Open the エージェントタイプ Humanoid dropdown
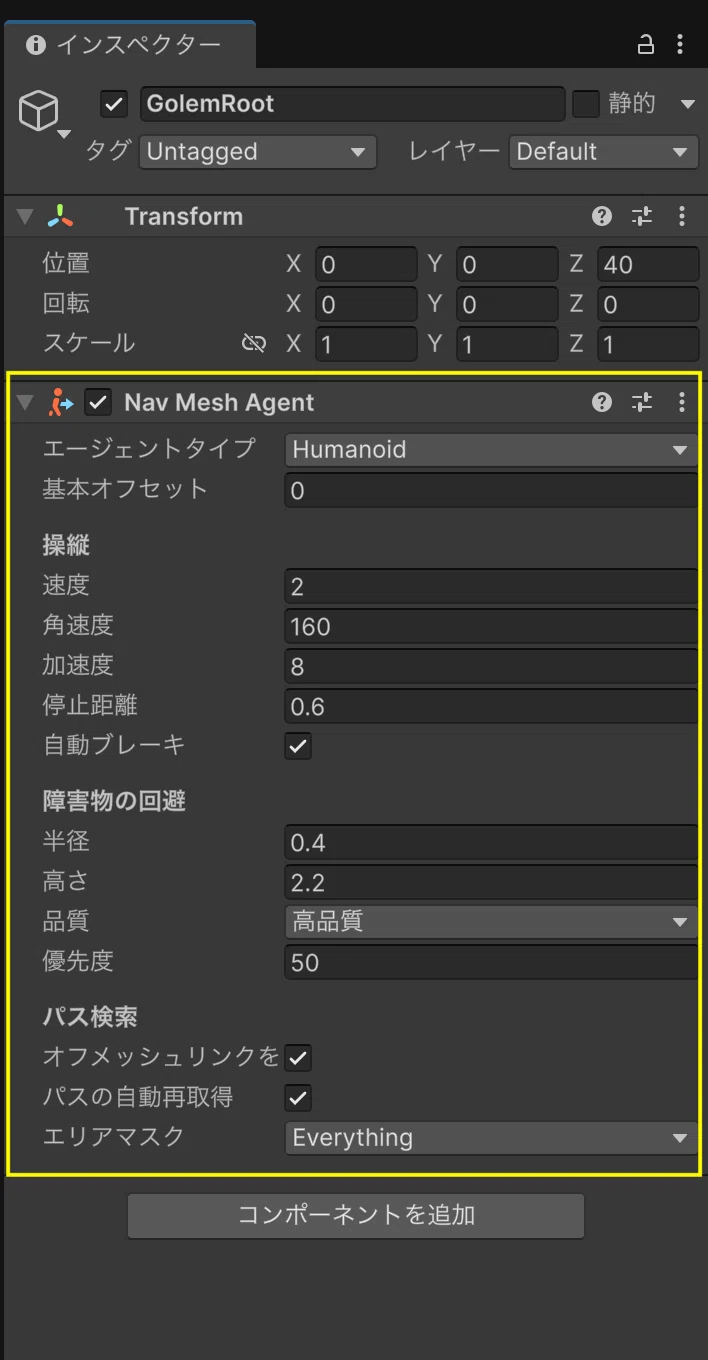The width and height of the screenshot is (708, 1360). [x=491, y=450]
